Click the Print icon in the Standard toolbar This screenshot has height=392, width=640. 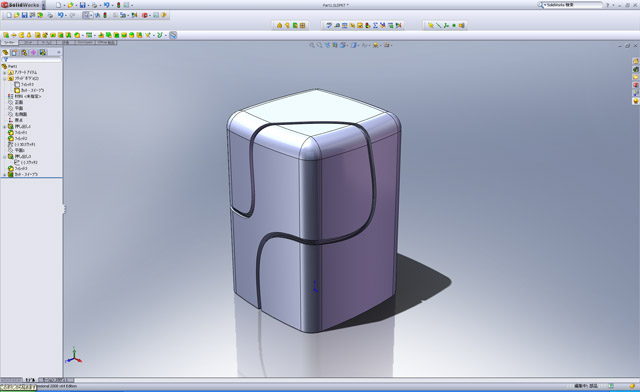[50, 15]
